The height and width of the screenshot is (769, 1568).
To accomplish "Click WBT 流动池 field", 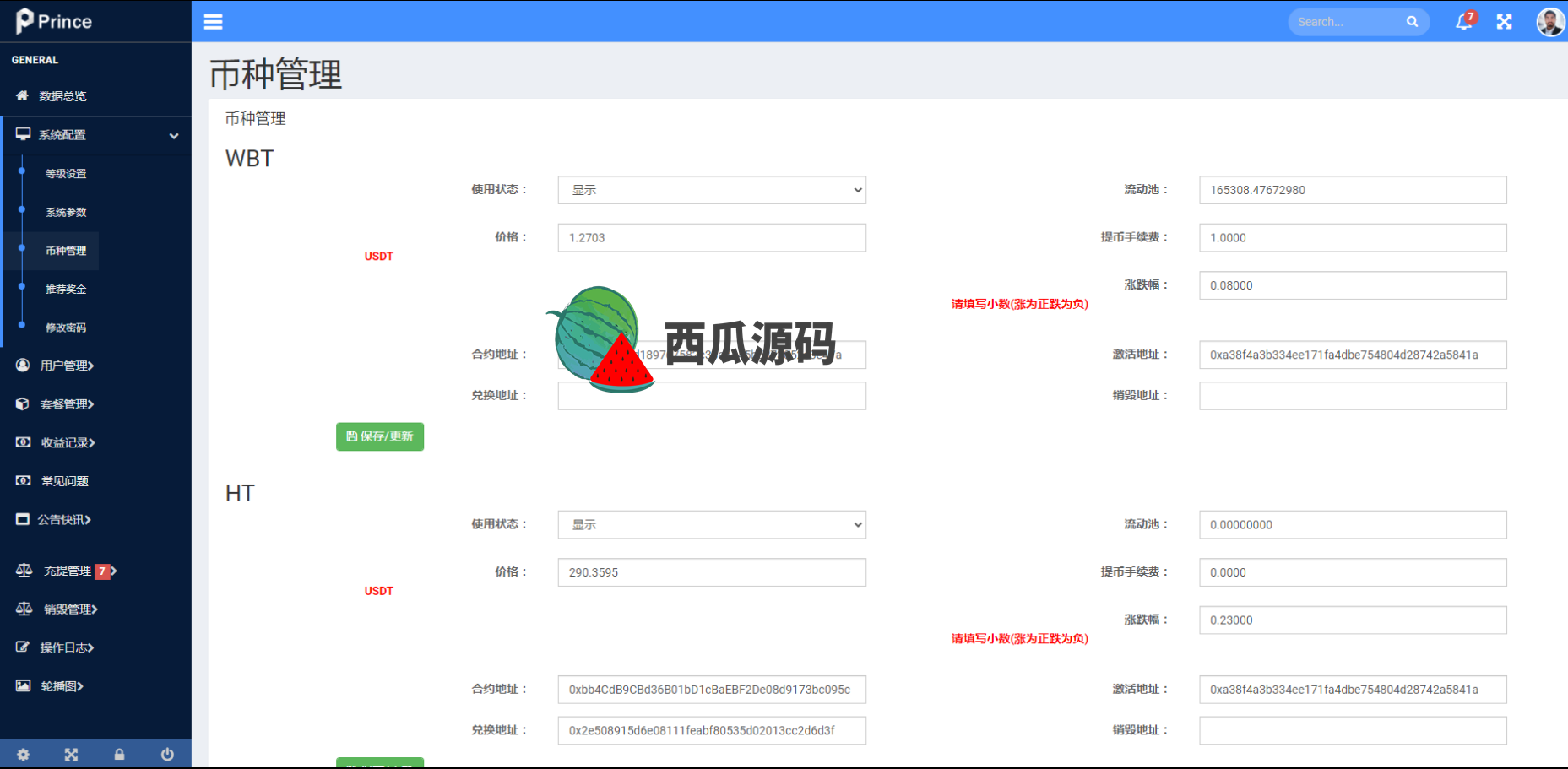I will (1353, 190).
